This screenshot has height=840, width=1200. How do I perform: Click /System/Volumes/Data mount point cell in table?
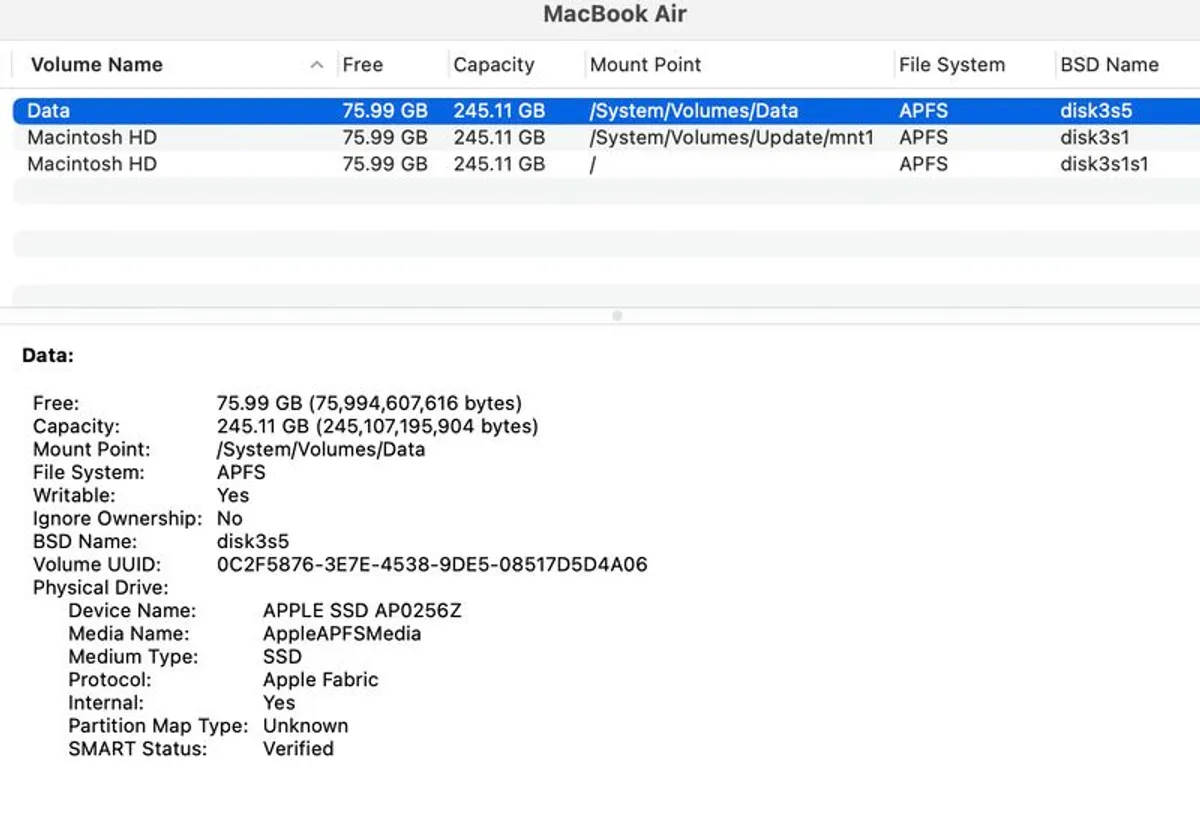pos(694,111)
